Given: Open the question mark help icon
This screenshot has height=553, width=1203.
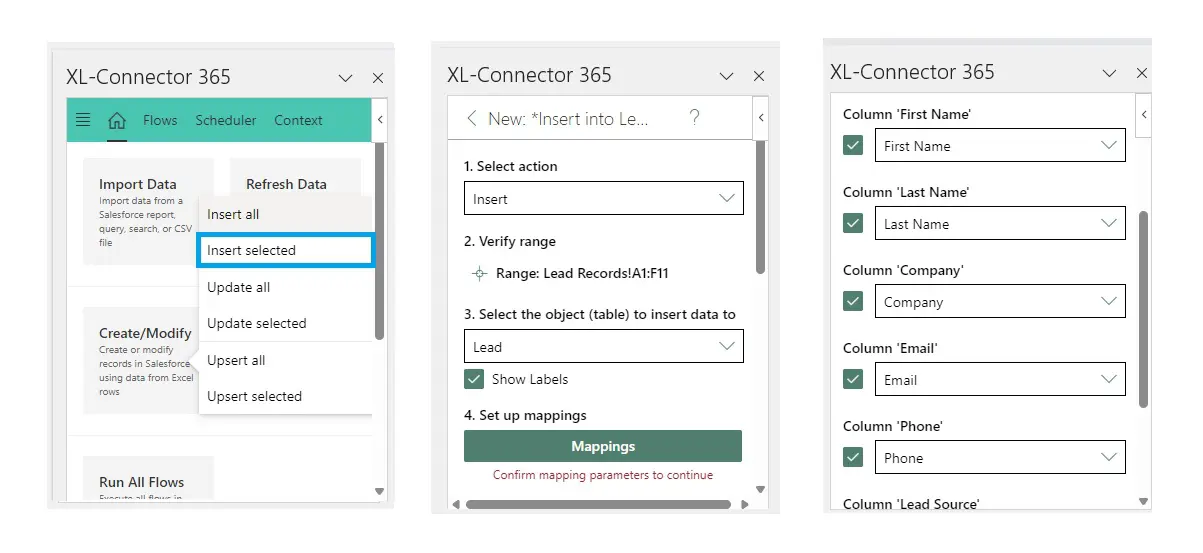Looking at the screenshot, I should coord(695,118).
